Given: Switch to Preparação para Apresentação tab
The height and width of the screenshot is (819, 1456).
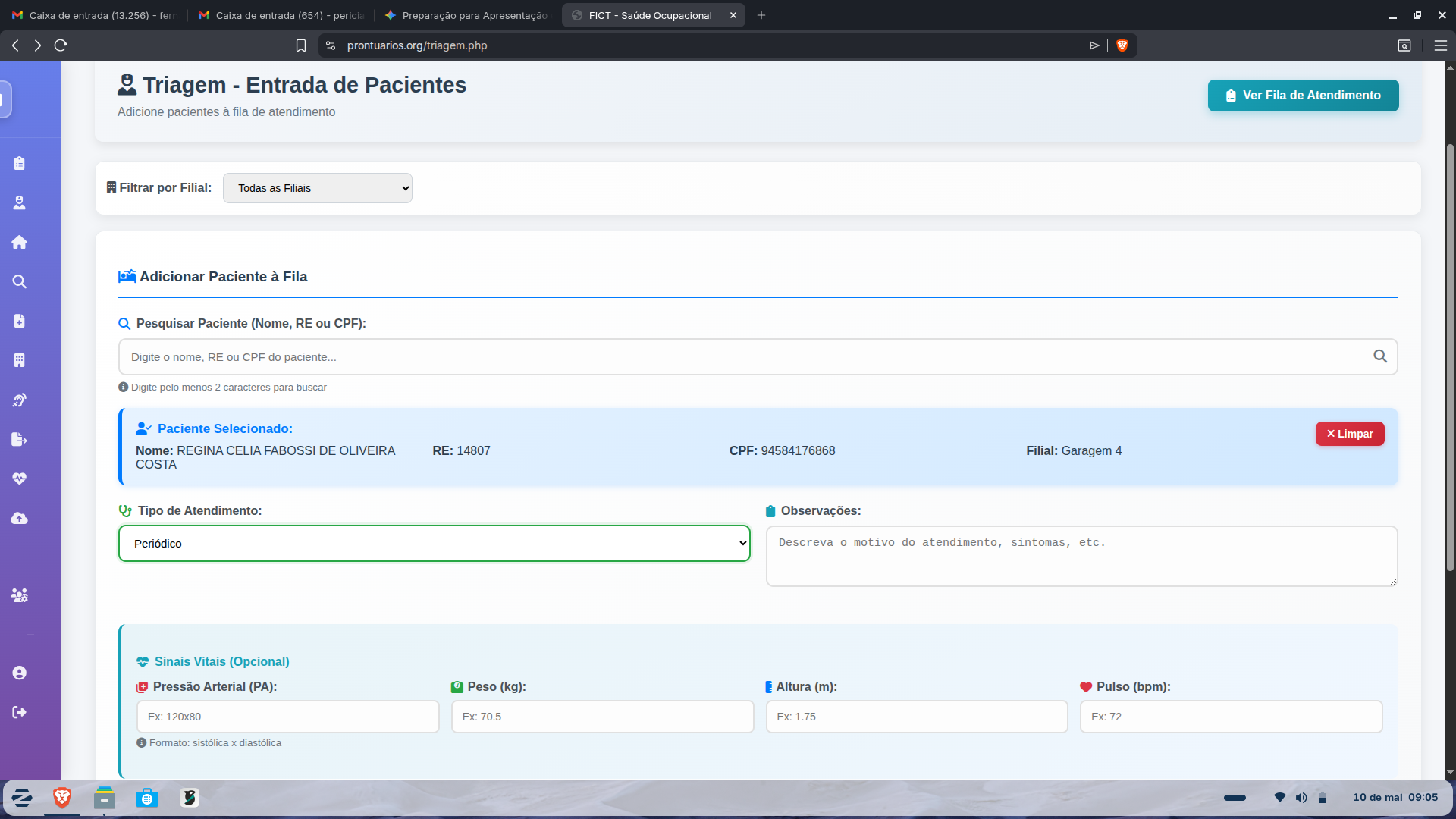Looking at the screenshot, I should click(466, 15).
